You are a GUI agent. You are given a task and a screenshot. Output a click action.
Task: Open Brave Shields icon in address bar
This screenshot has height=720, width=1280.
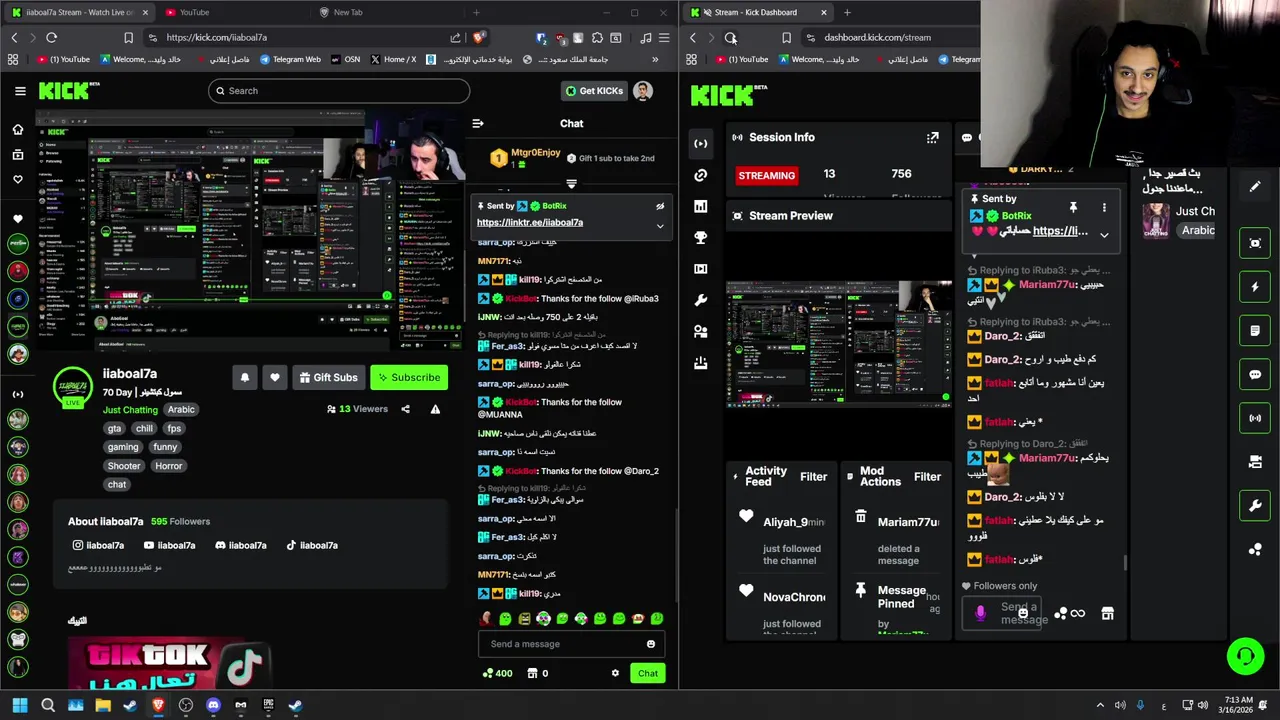pos(479,37)
